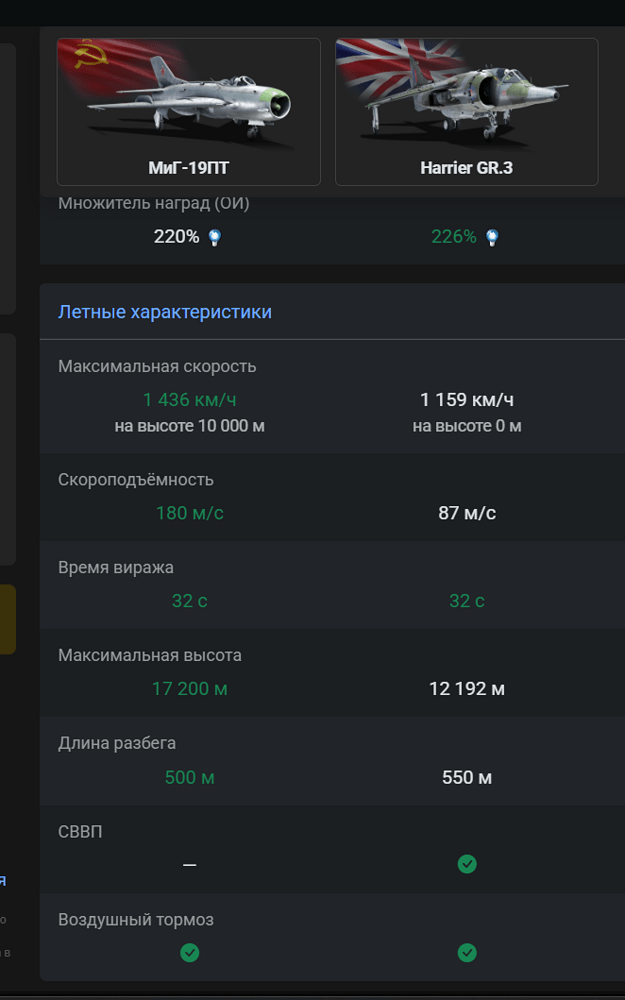The width and height of the screenshot is (625, 1000).
Task: Click the Harrier GR.3 name label
Action: pos(467,168)
